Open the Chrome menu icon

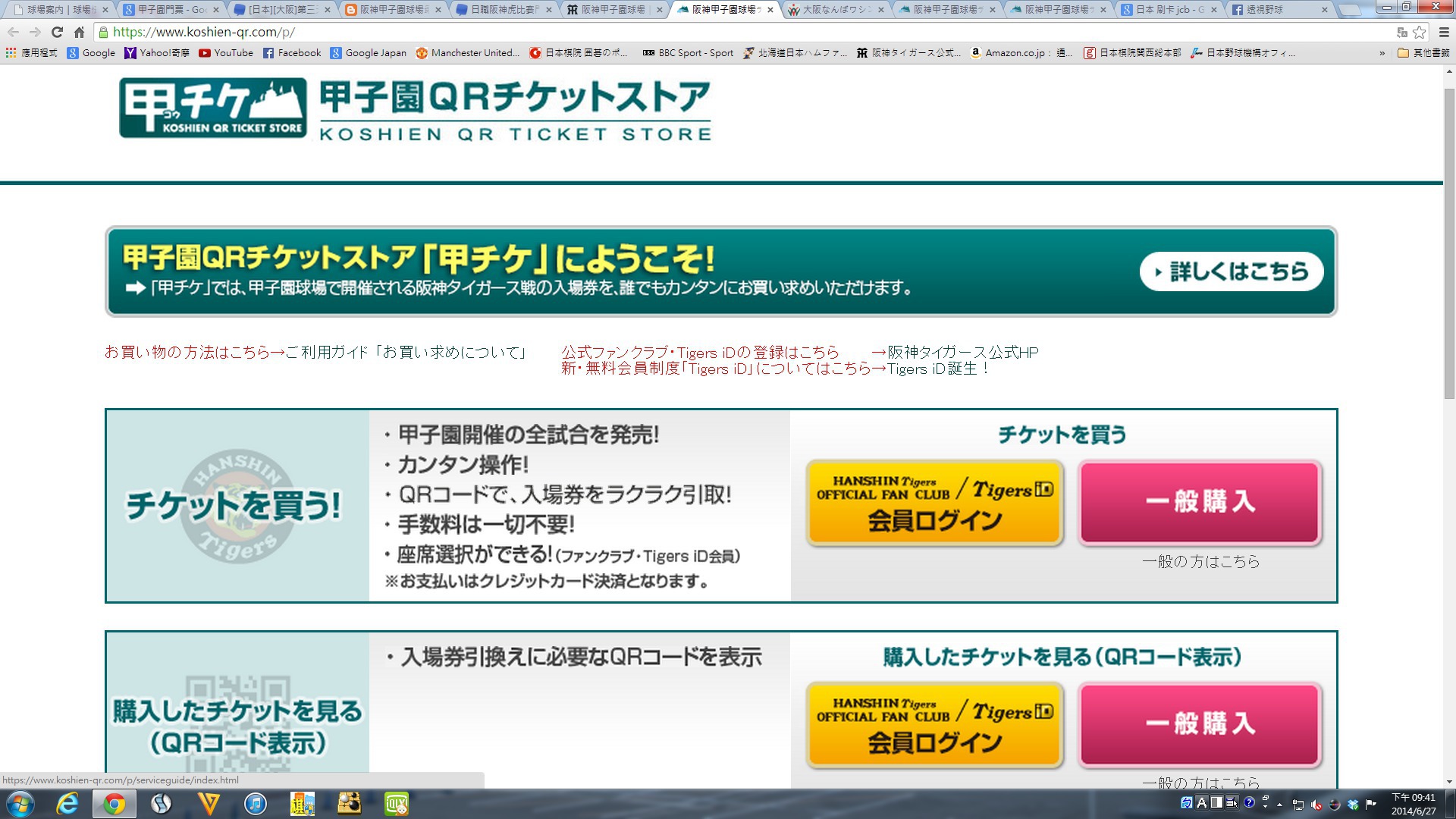1443,32
